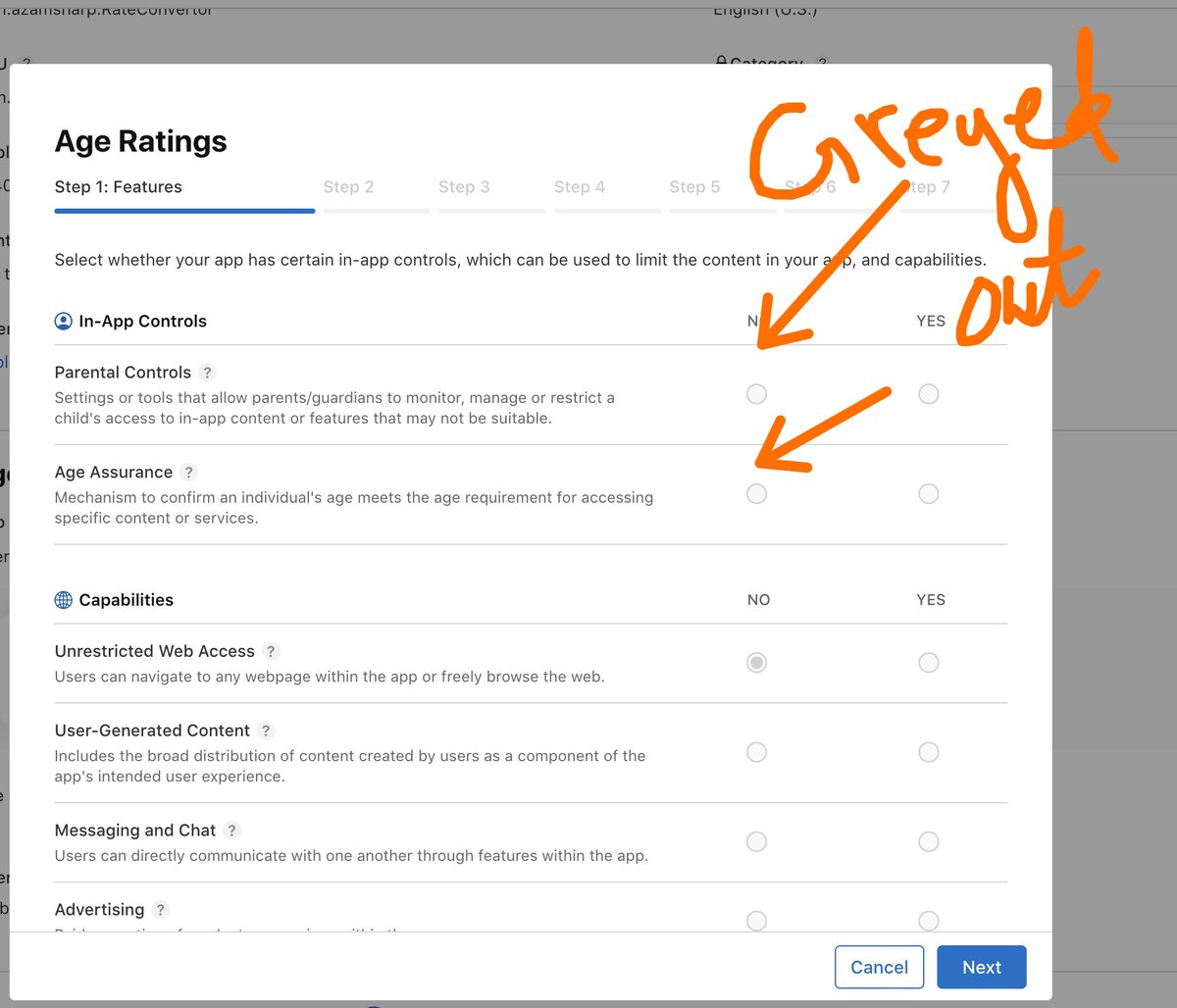Select YES for Age Assurance
Image resolution: width=1177 pixels, height=1008 pixels.
[x=929, y=494]
